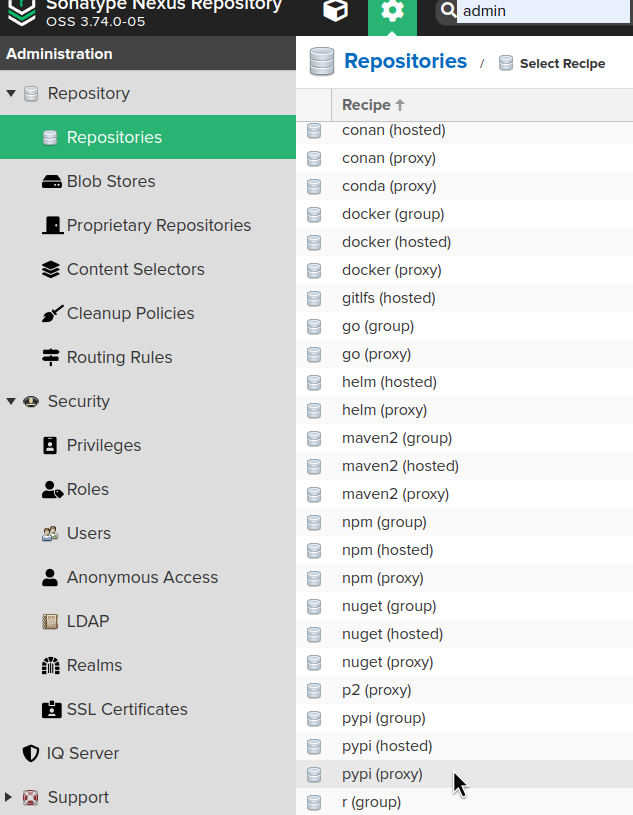Open Anonymous Access settings
This screenshot has width=633, height=815.
[x=148, y=577]
